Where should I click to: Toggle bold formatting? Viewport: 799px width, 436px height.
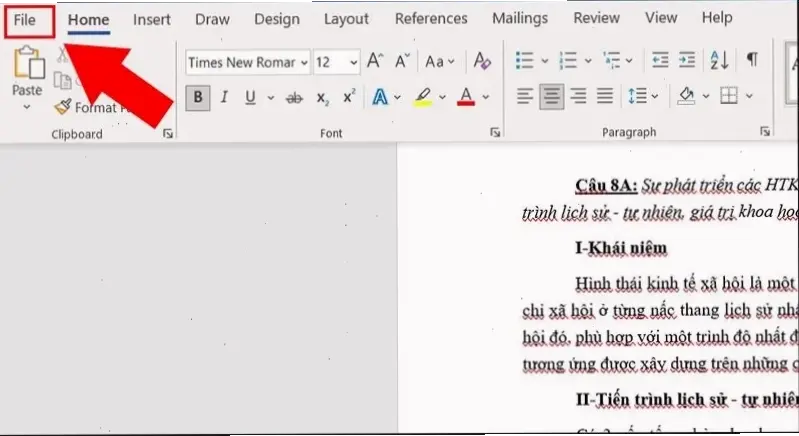point(198,97)
